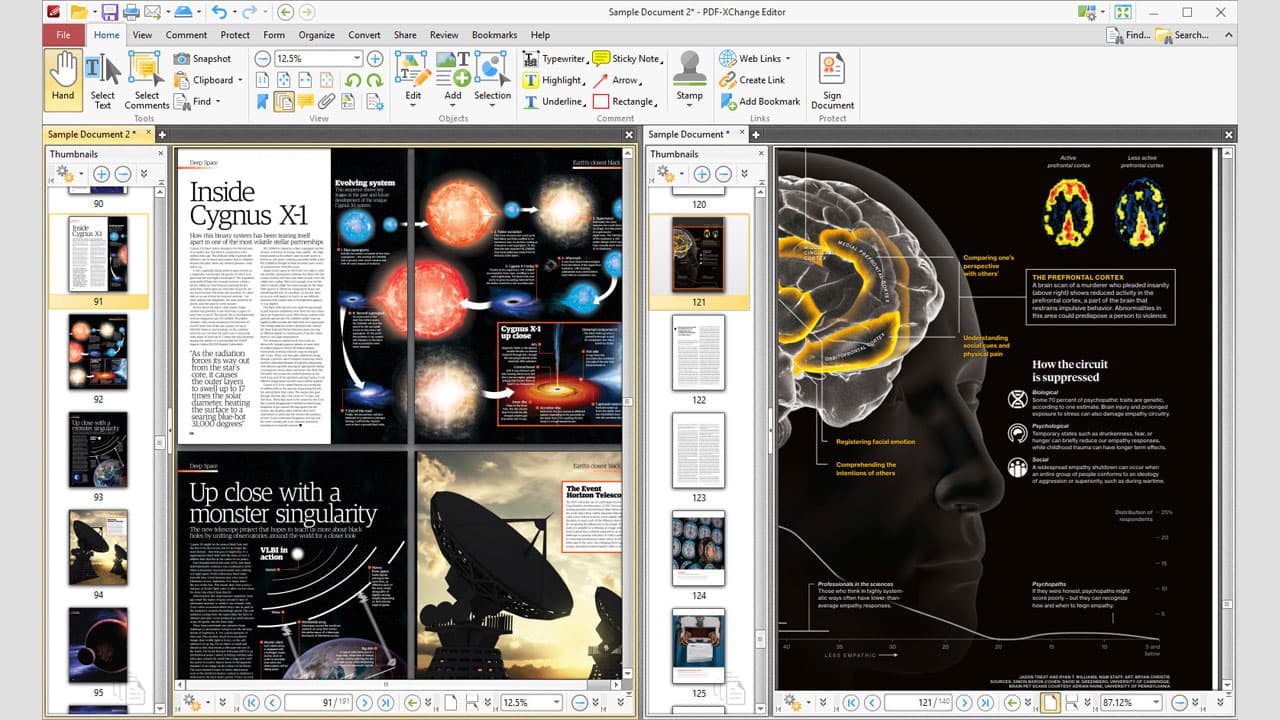Take a Snapshot of the page
This screenshot has height=720, width=1280.
pyautogui.click(x=207, y=58)
